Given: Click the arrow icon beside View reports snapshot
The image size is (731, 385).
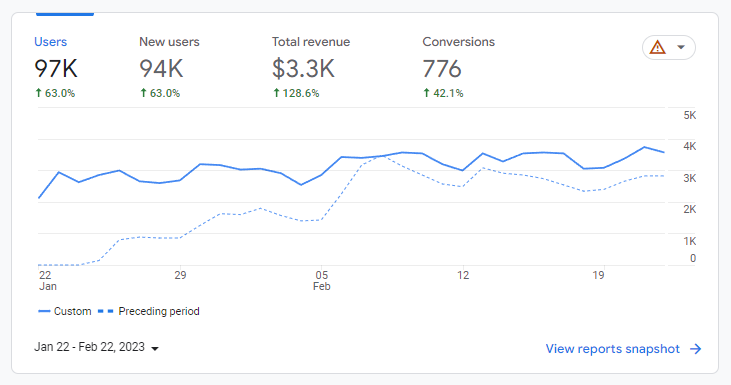Looking at the screenshot, I should [x=696, y=349].
